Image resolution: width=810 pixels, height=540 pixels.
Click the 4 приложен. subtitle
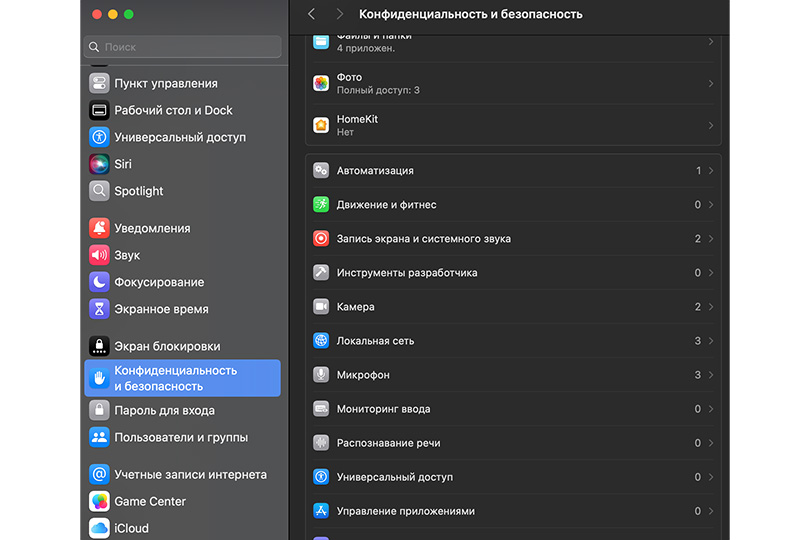tap(366, 48)
